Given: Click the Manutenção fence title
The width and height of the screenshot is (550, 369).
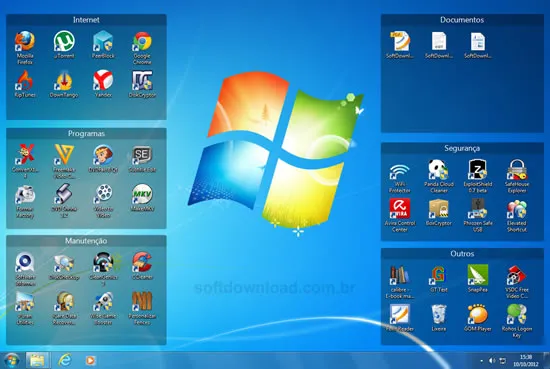Looking at the screenshot, I should pos(86,241).
